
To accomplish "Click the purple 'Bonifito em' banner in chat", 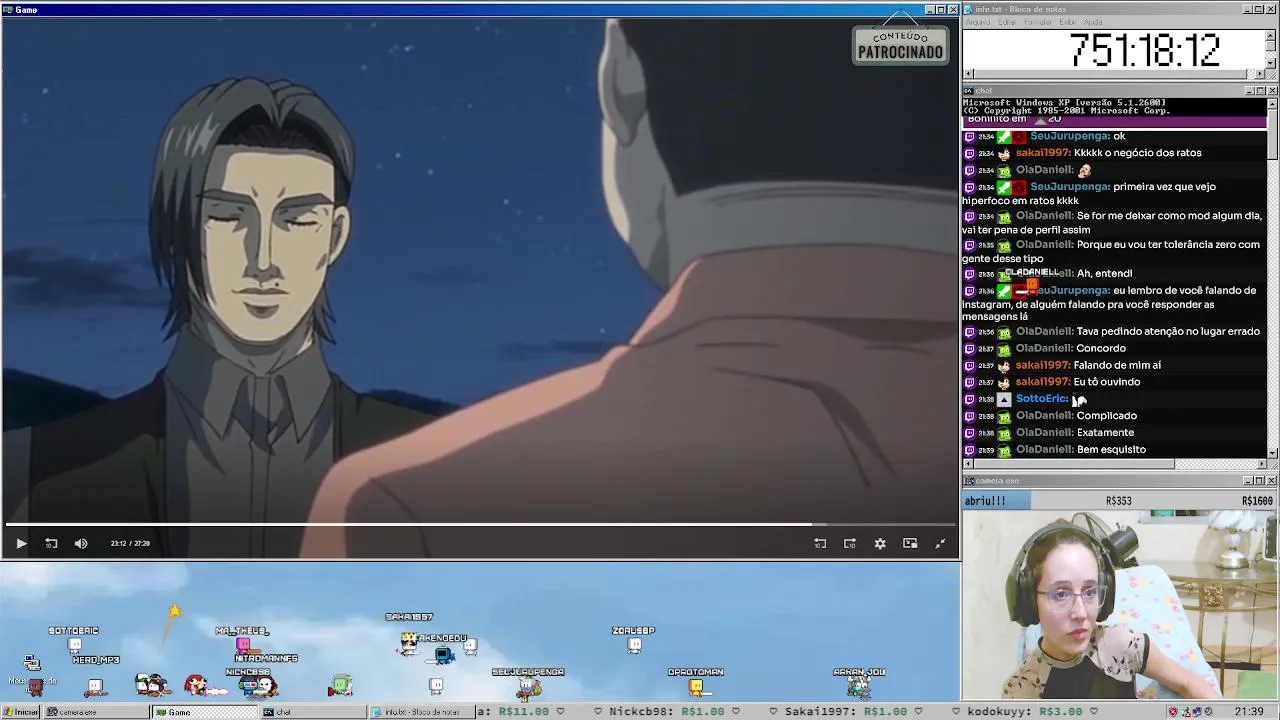I will (1114, 121).
